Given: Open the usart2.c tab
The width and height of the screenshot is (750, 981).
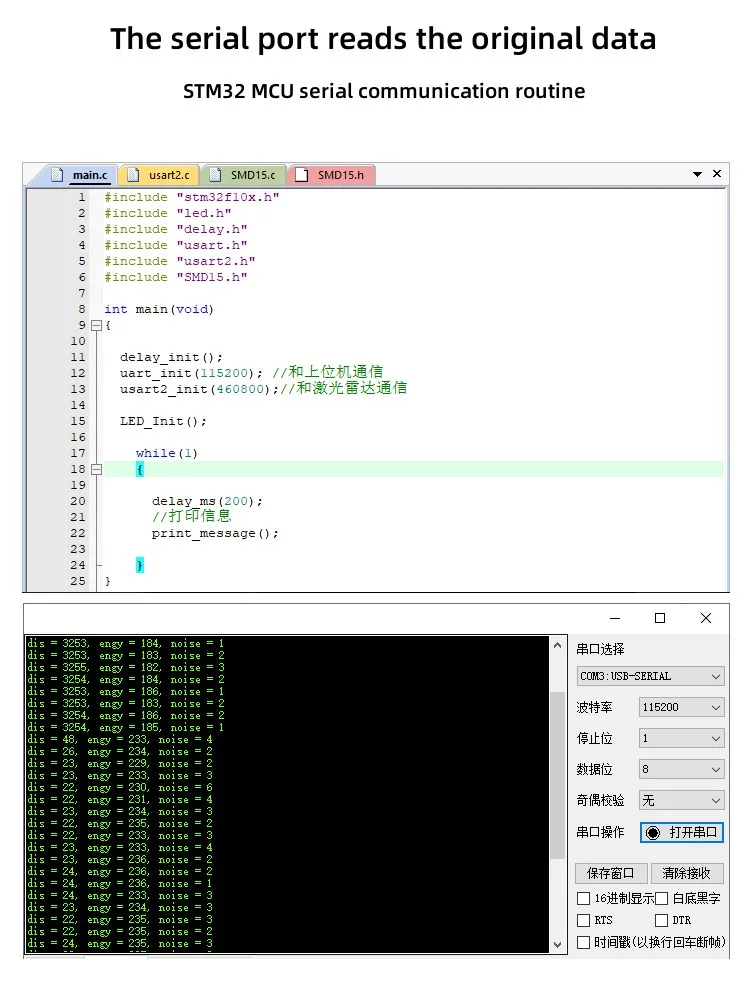Looking at the screenshot, I should pyautogui.click(x=161, y=175).
